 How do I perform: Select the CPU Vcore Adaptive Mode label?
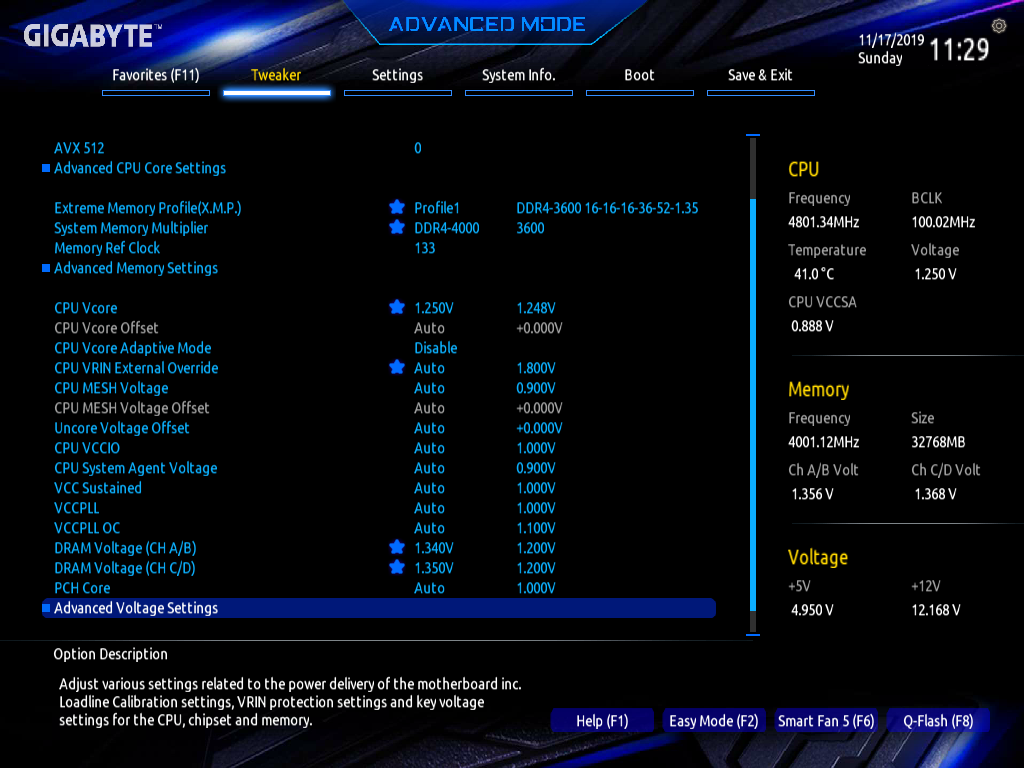click(x=133, y=348)
